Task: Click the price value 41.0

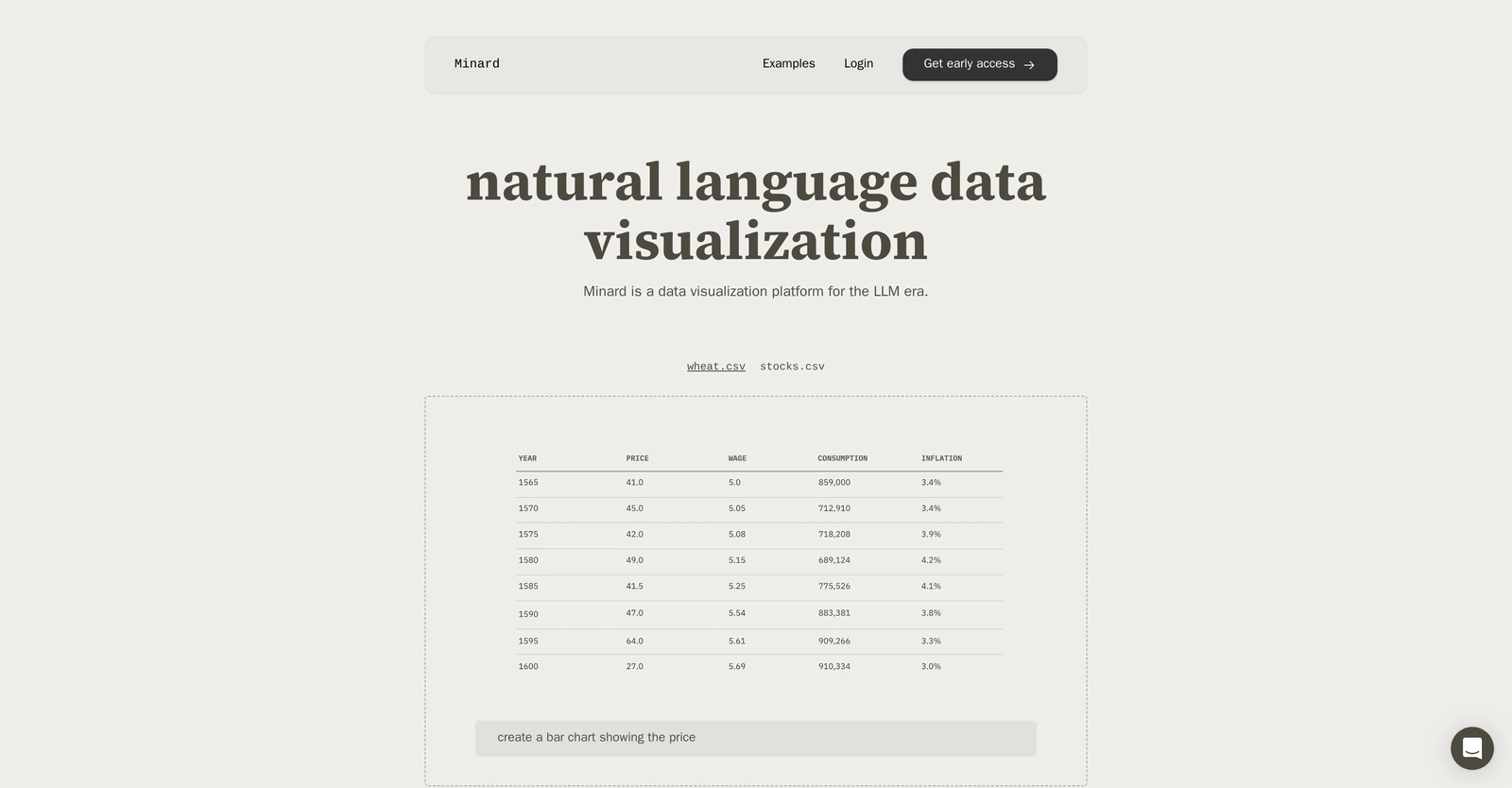Action: pyautogui.click(x=634, y=483)
